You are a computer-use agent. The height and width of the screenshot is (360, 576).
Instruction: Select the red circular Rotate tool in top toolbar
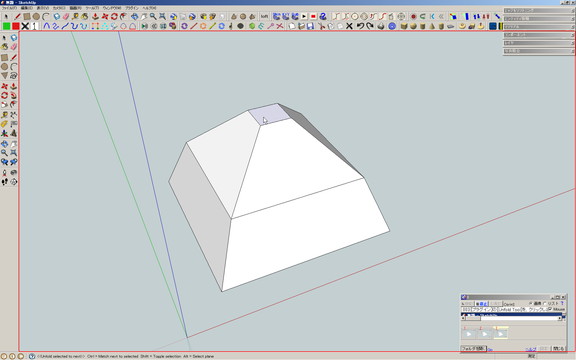point(114,17)
